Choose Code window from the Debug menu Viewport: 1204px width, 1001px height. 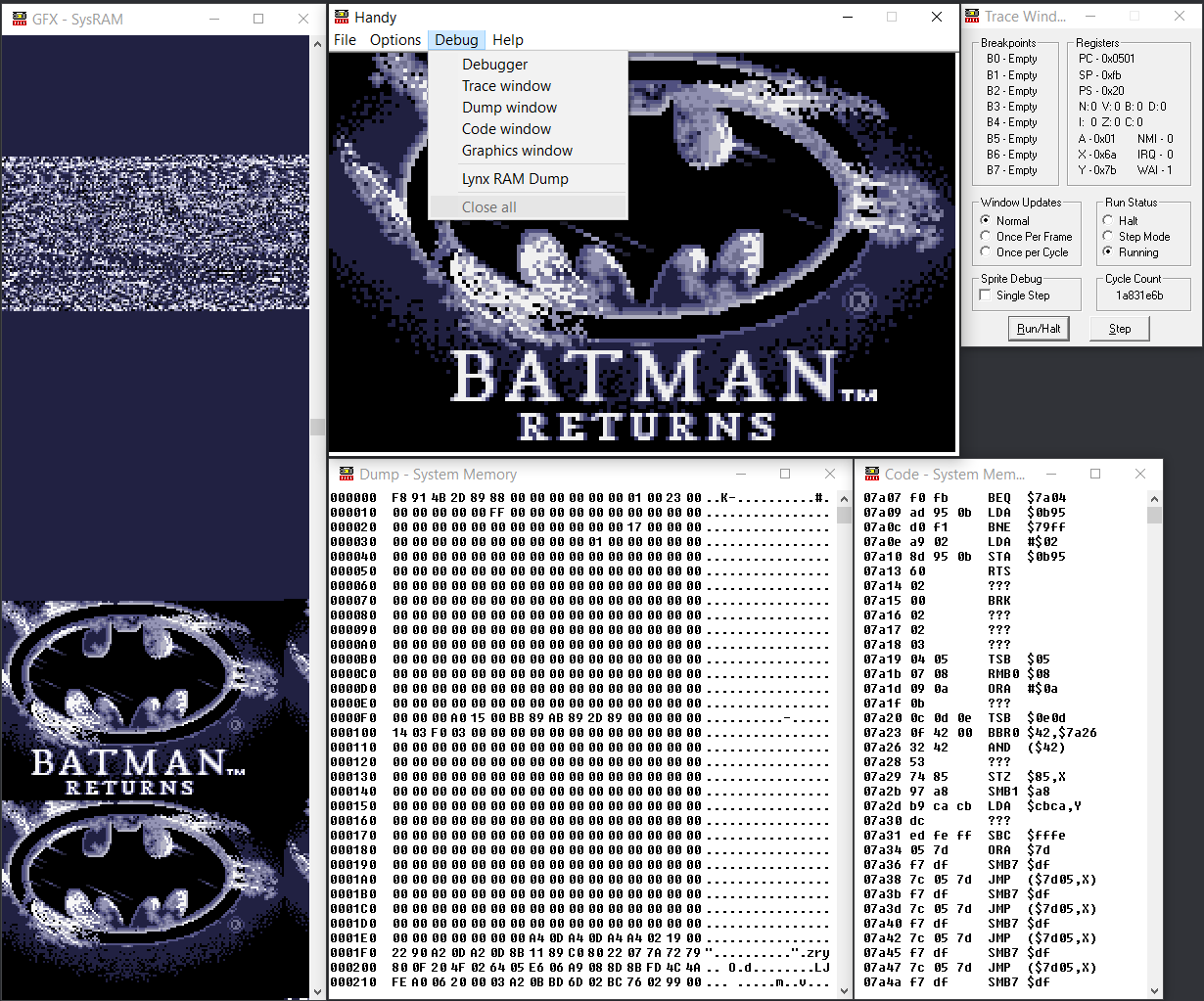tap(528, 129)
